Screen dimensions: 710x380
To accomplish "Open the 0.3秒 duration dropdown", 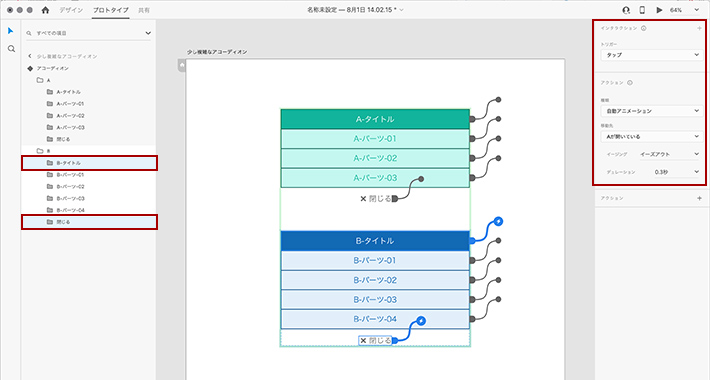I will pyautogui.click(x=676, y=172).
